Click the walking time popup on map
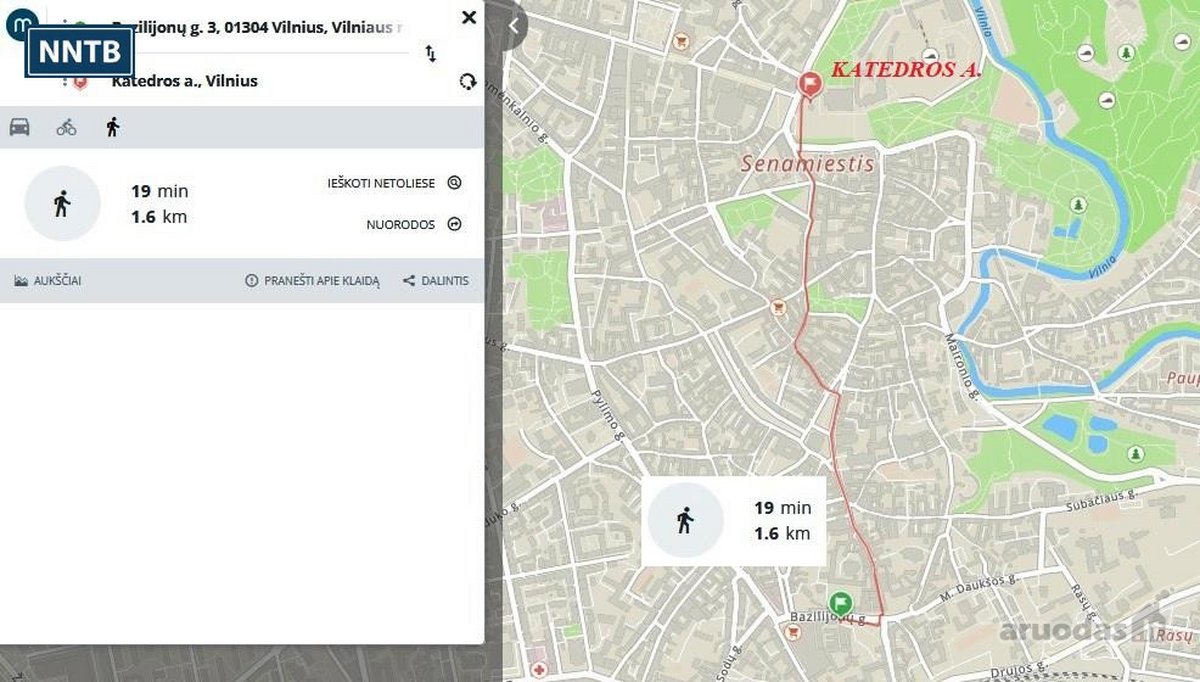Viewport: 1200px width, 682px height. pyautogui.click(x=733, y=521)
